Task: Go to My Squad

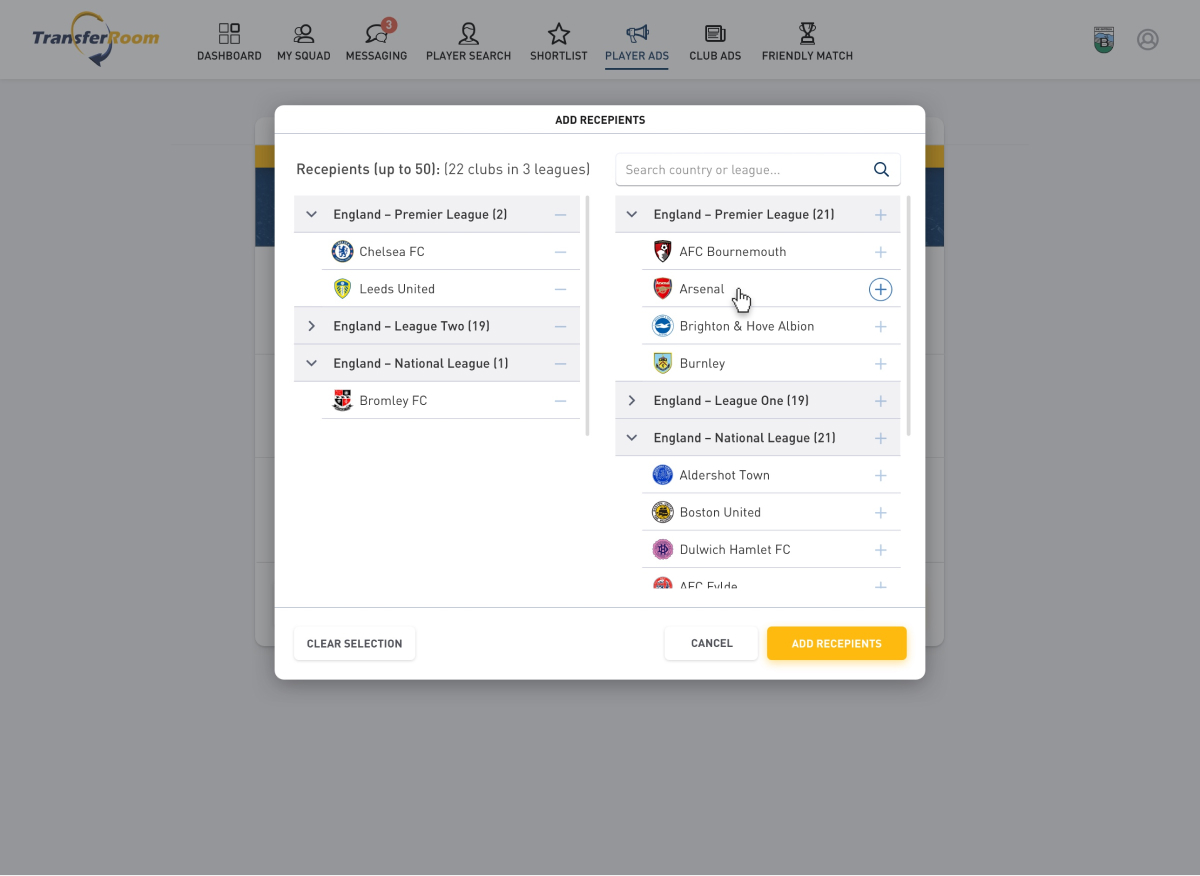Action: click(304, 42)
